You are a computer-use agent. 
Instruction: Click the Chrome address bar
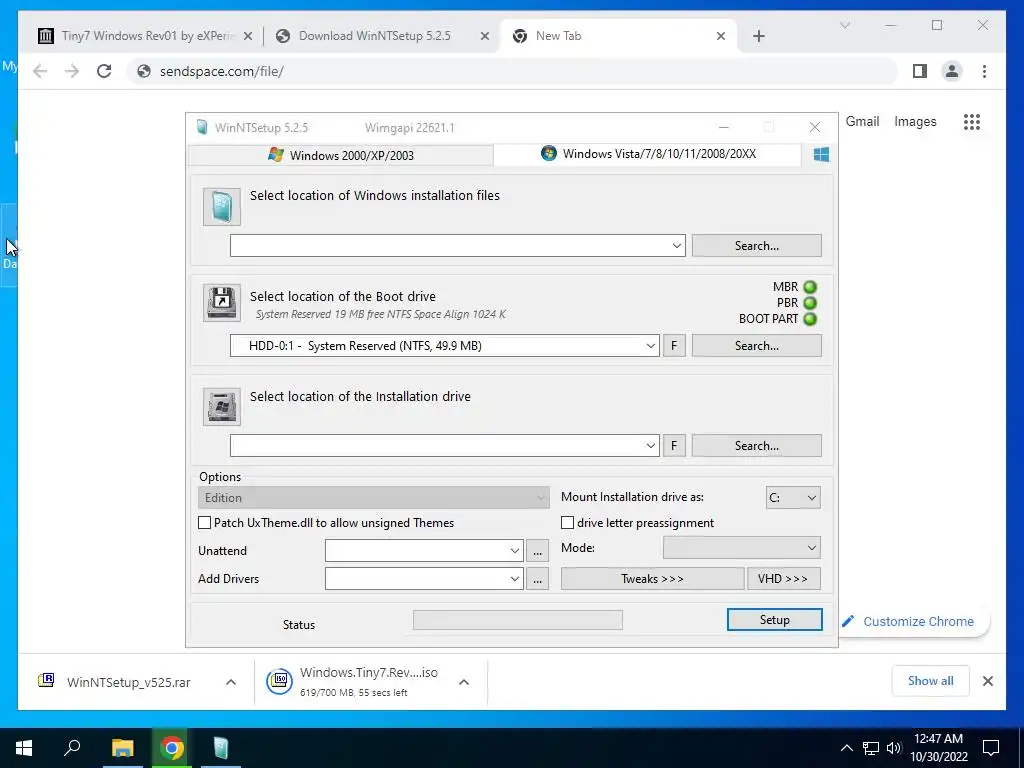point(511,71)
